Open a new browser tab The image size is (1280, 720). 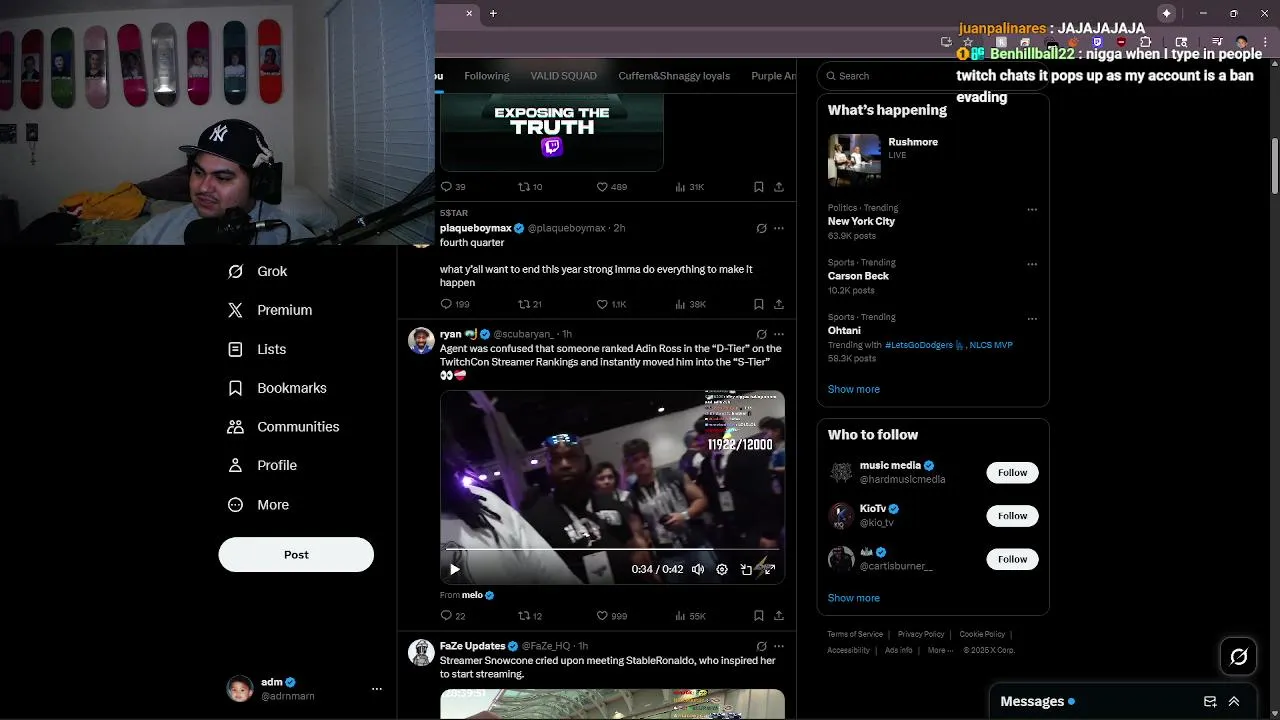(x=493, y=13)
